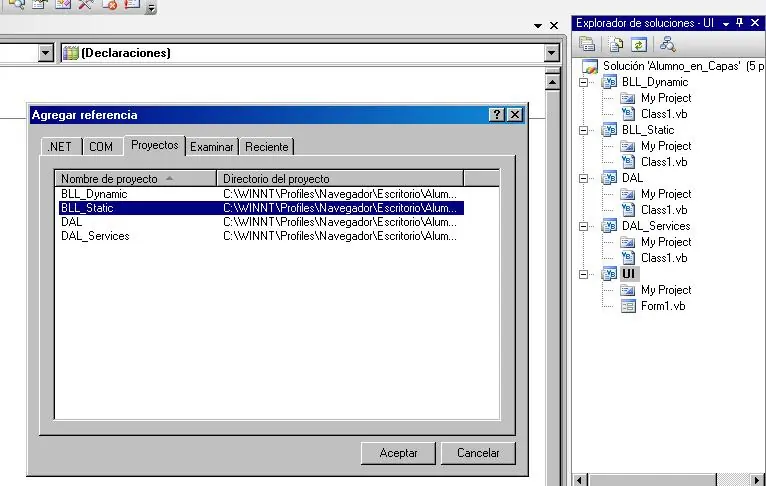Click the code editor scrollbar up arrow

point(553,82)
